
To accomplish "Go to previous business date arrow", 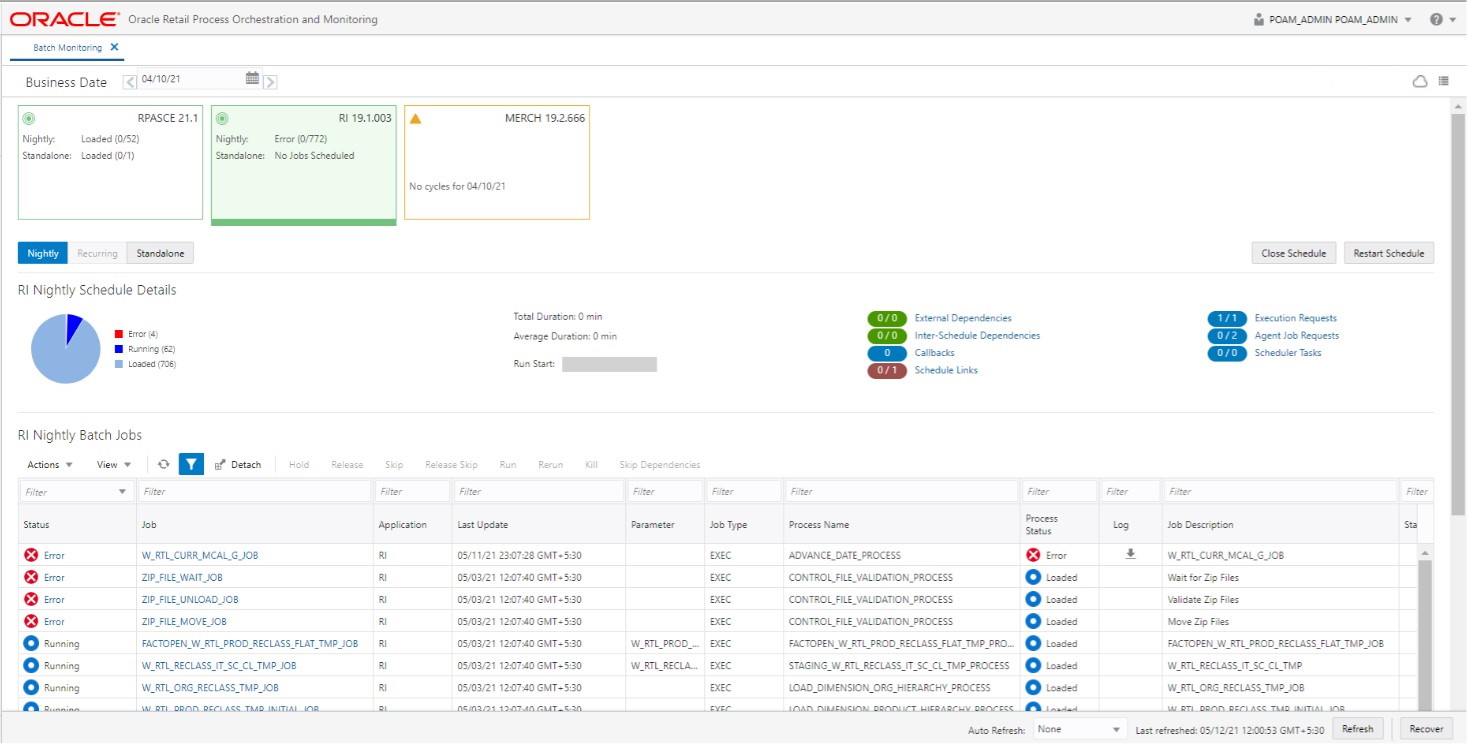I will [x=130, y=82].
